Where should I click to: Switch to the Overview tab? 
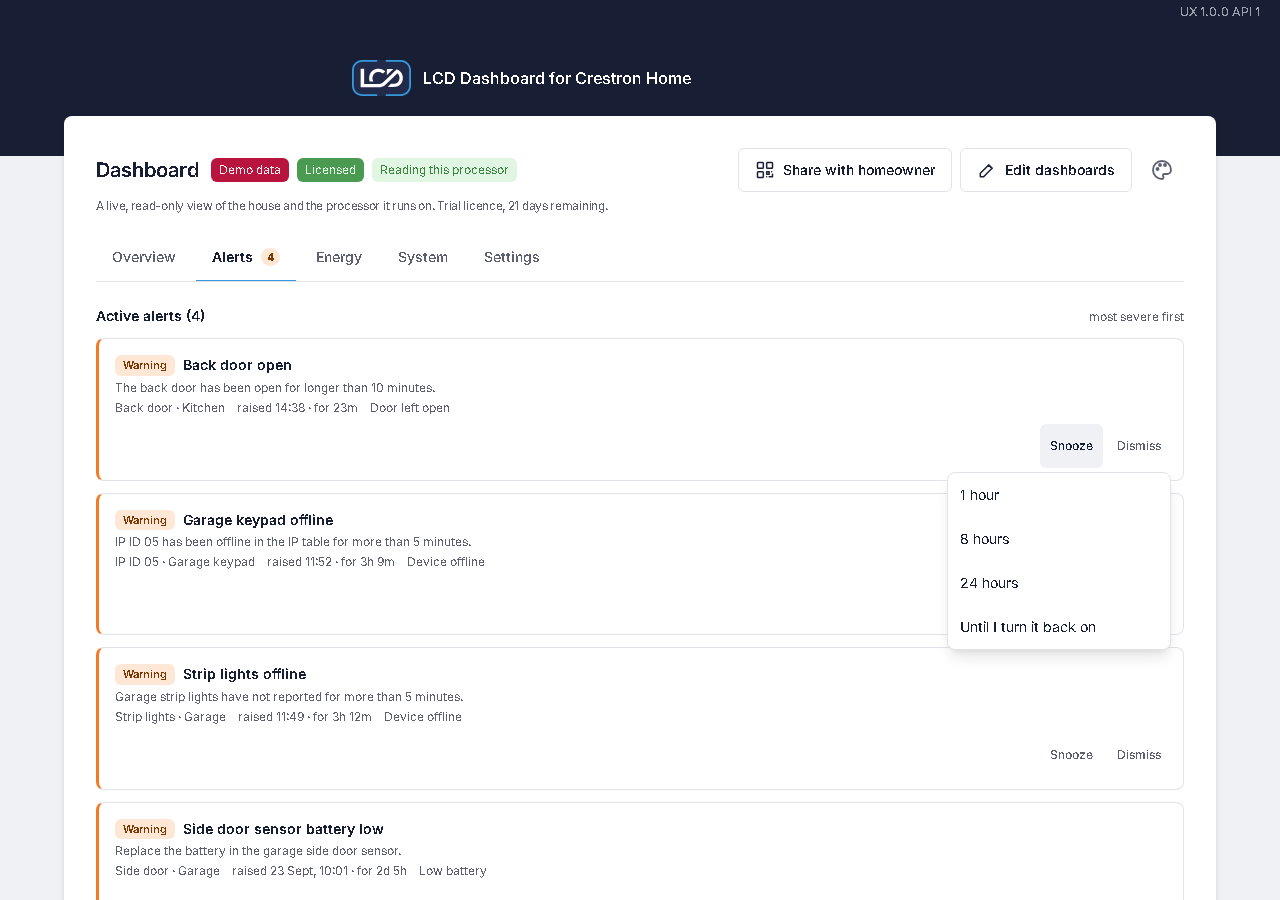[144, 257]
